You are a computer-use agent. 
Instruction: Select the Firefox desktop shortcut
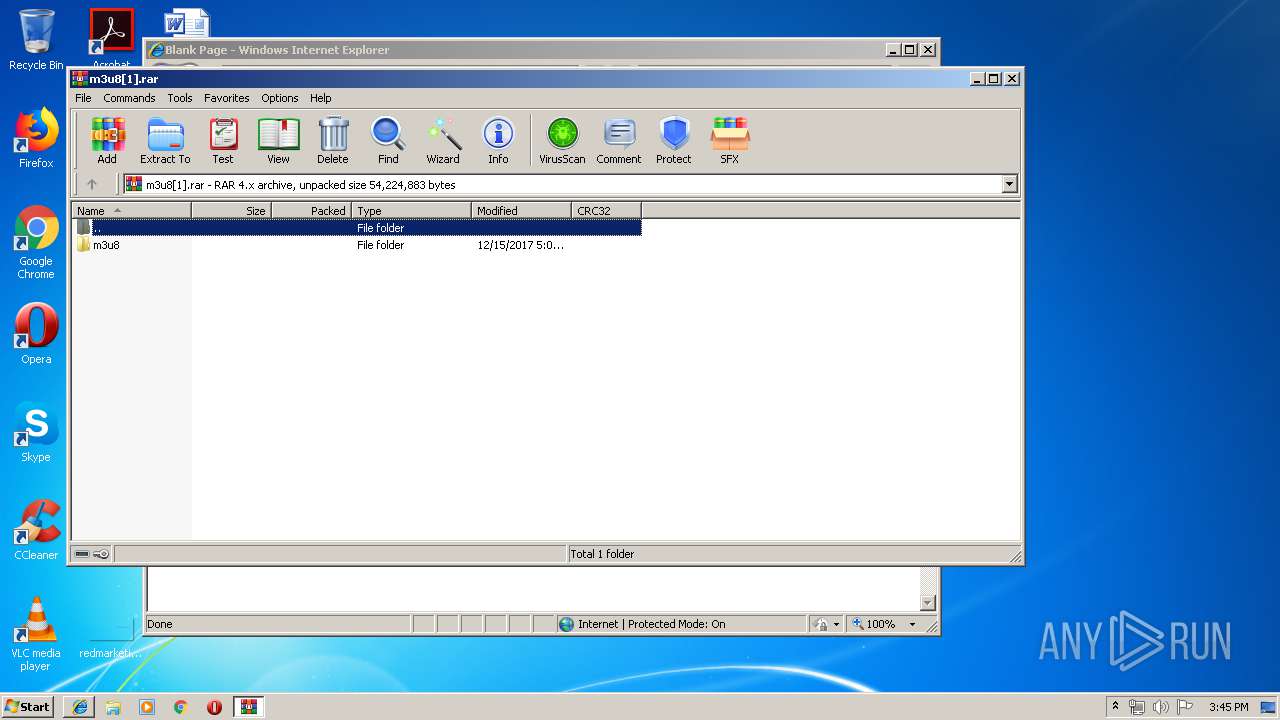tap(36, 138)
